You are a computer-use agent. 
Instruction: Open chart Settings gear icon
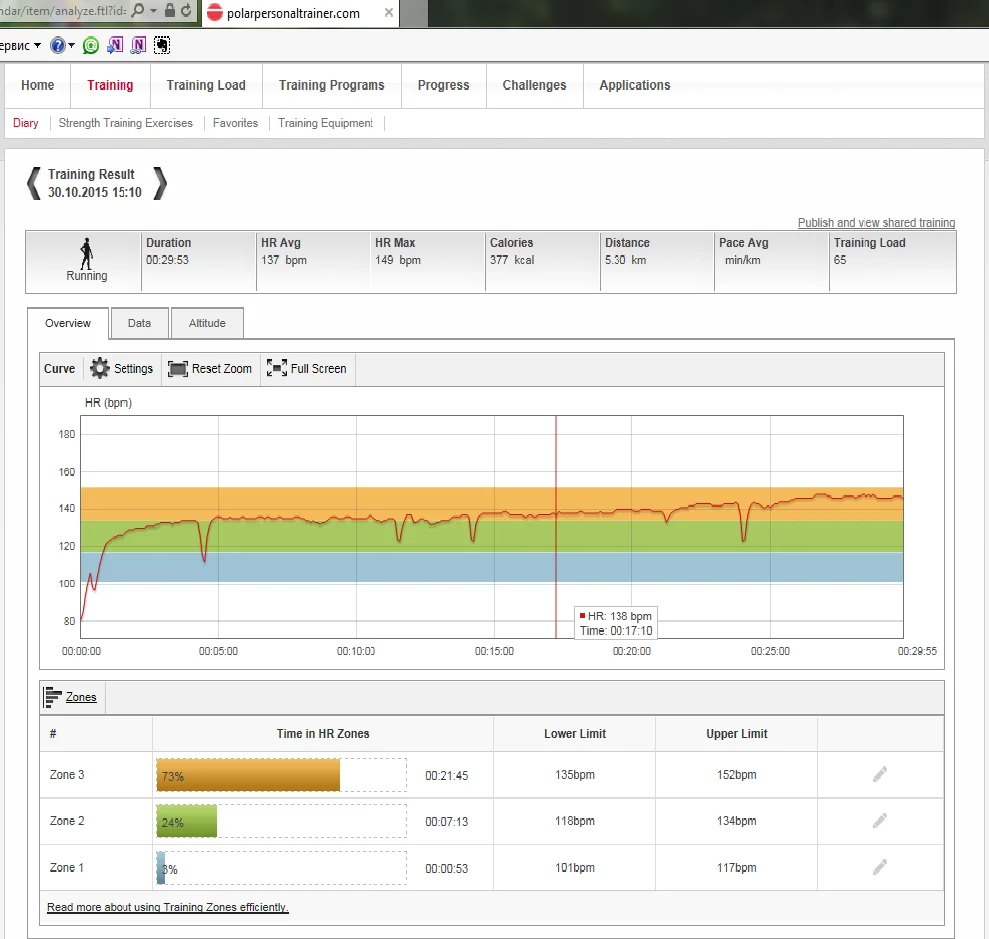tap(100, 369)
